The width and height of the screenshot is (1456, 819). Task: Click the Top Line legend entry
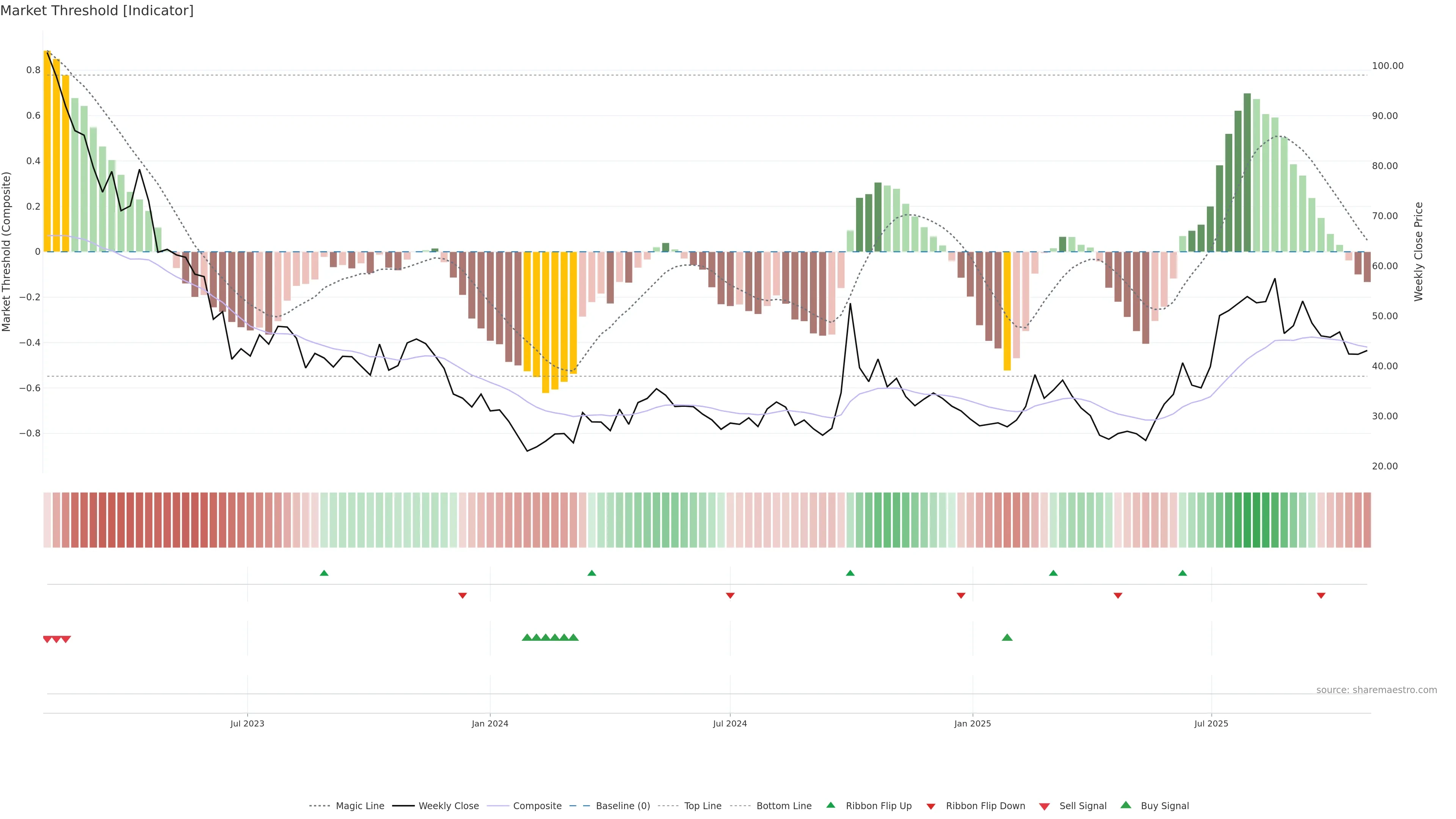703,806
